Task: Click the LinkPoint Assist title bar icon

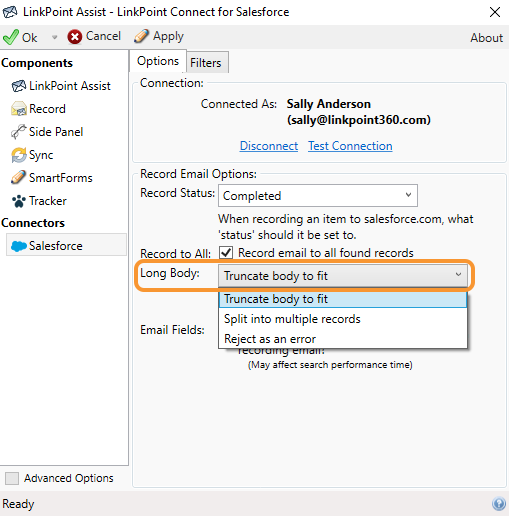Action: point(10,12)
